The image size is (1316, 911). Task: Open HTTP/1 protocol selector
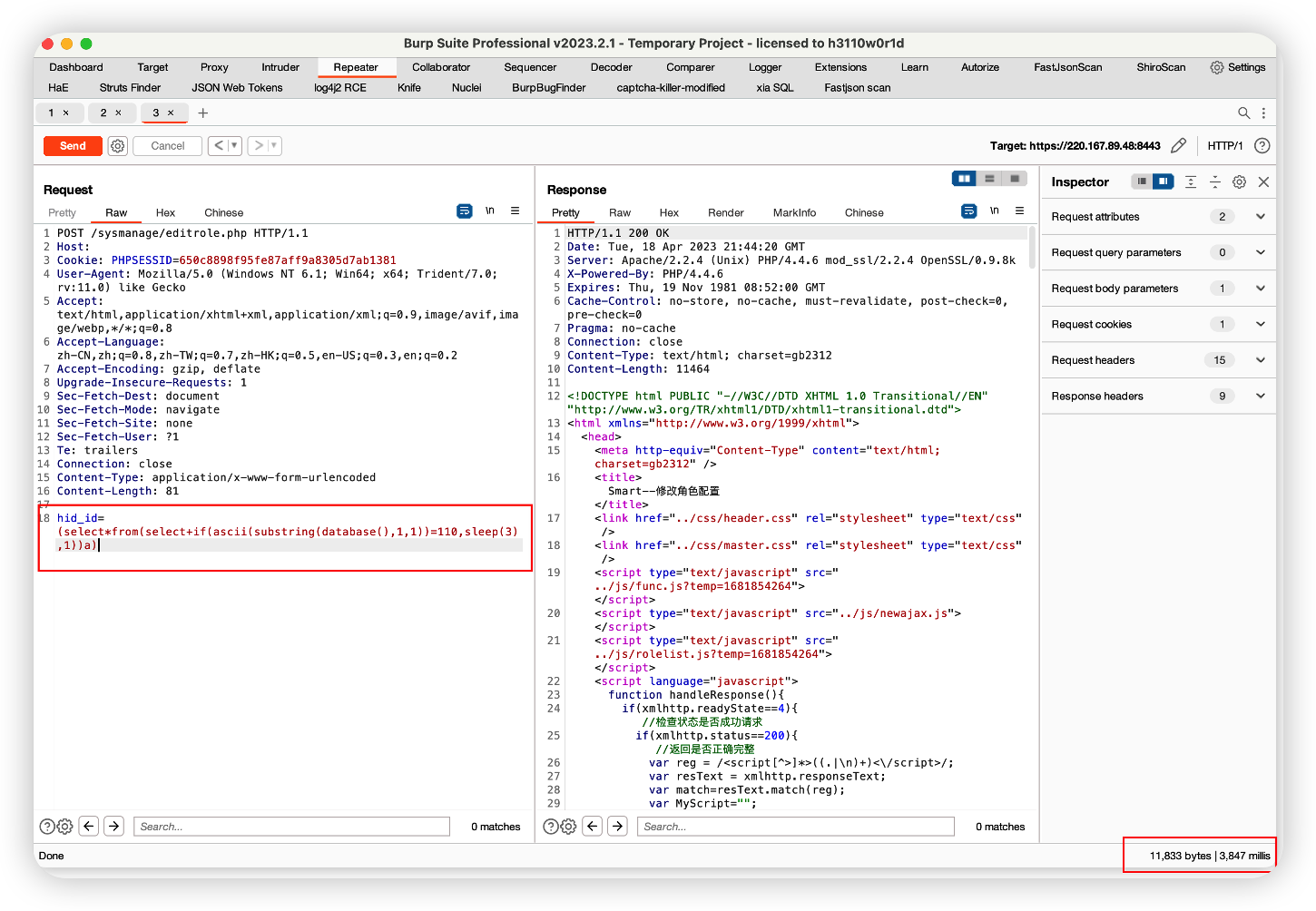coord(1225,145)
